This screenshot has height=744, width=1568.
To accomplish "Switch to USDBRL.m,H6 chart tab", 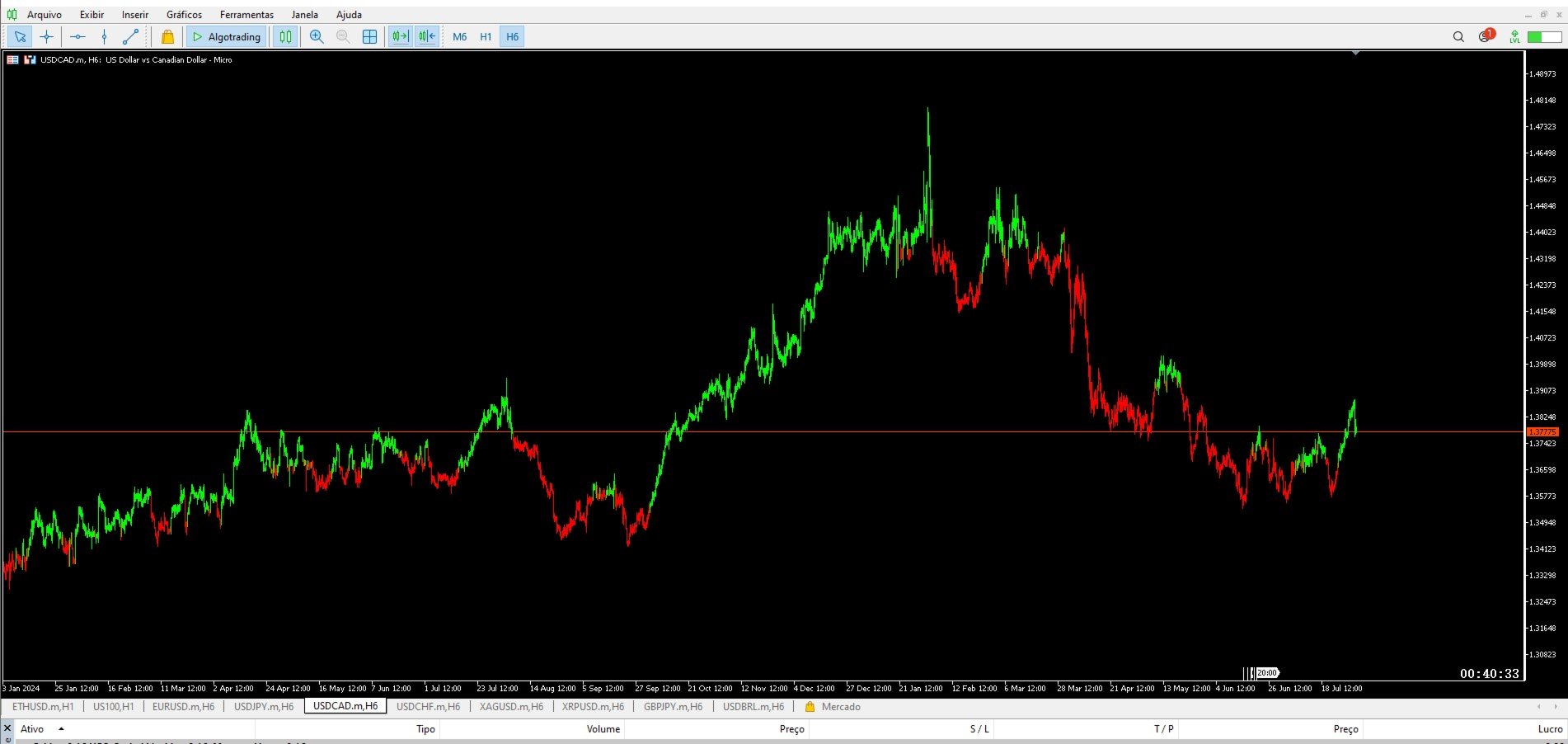I will (x=753, y=706).
